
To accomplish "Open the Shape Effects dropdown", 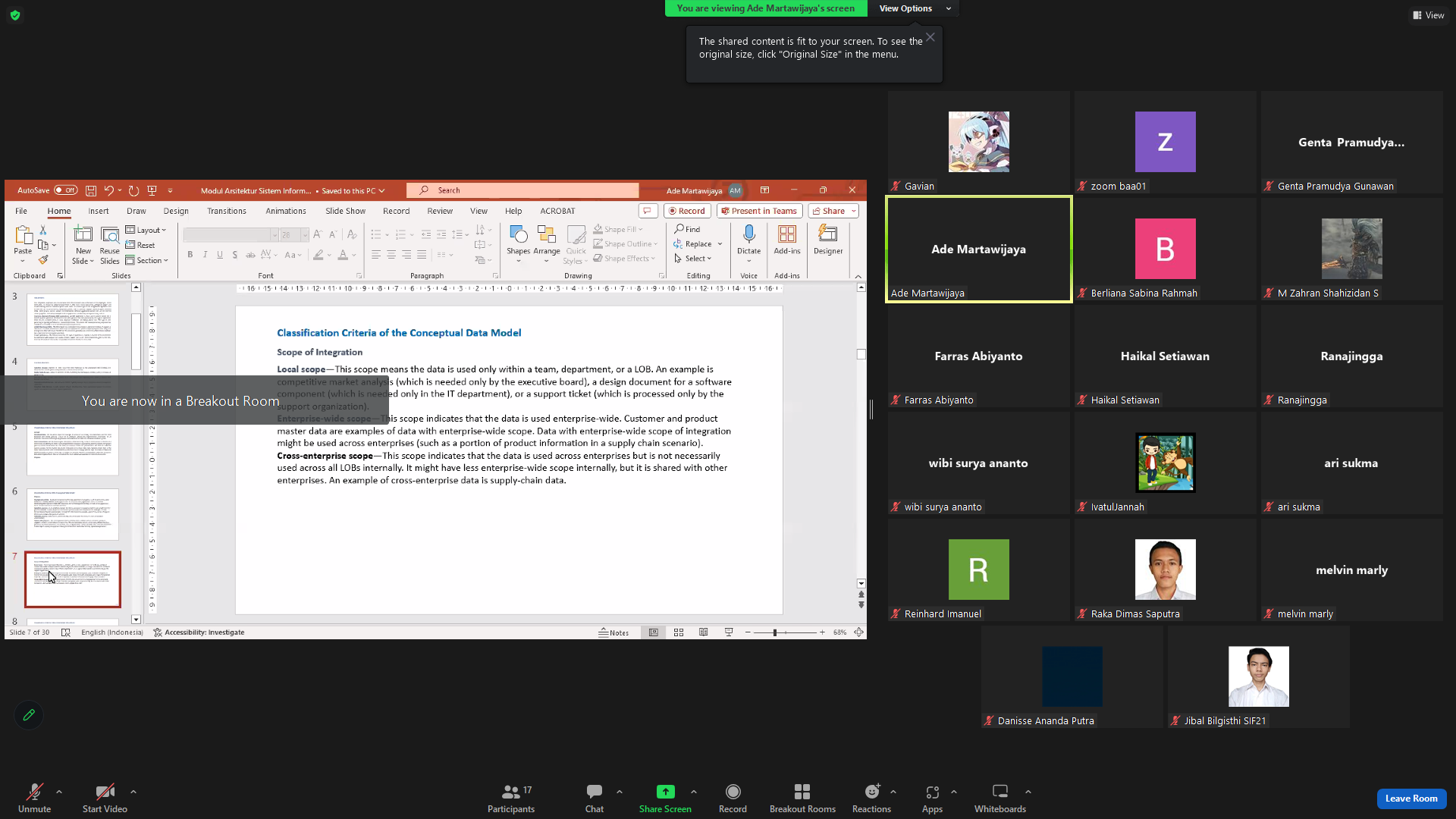I will [x=624, y=259].
